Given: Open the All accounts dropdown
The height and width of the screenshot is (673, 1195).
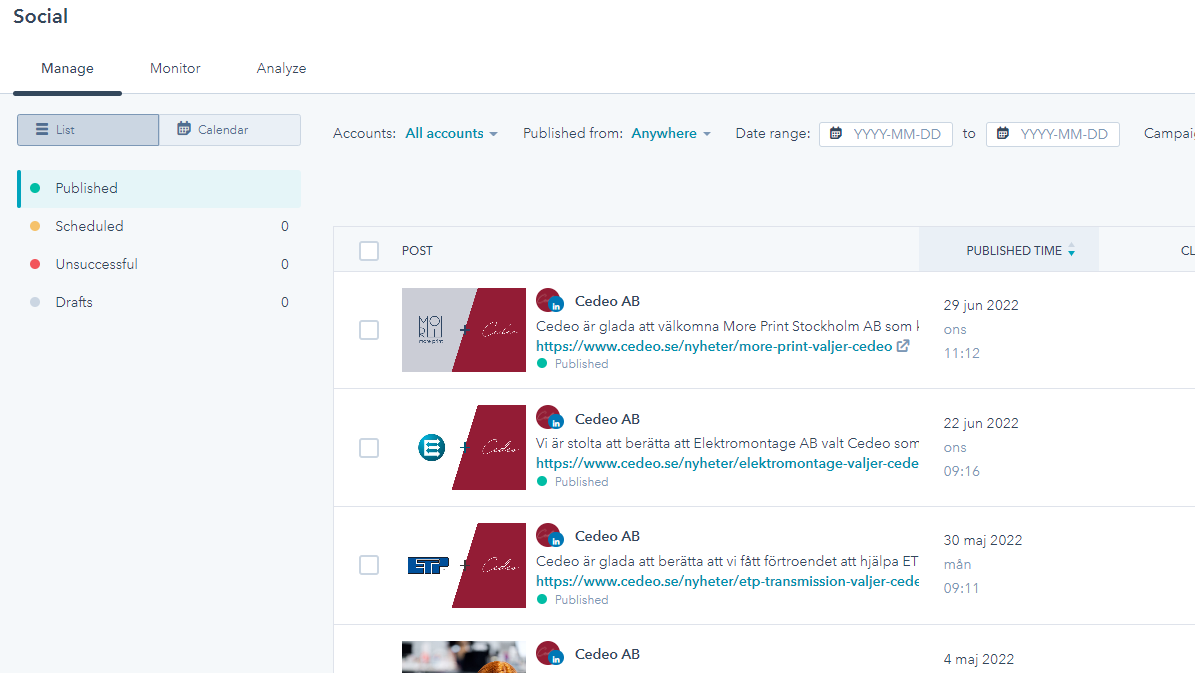Looking at the screenshot, I should point(451,133).
